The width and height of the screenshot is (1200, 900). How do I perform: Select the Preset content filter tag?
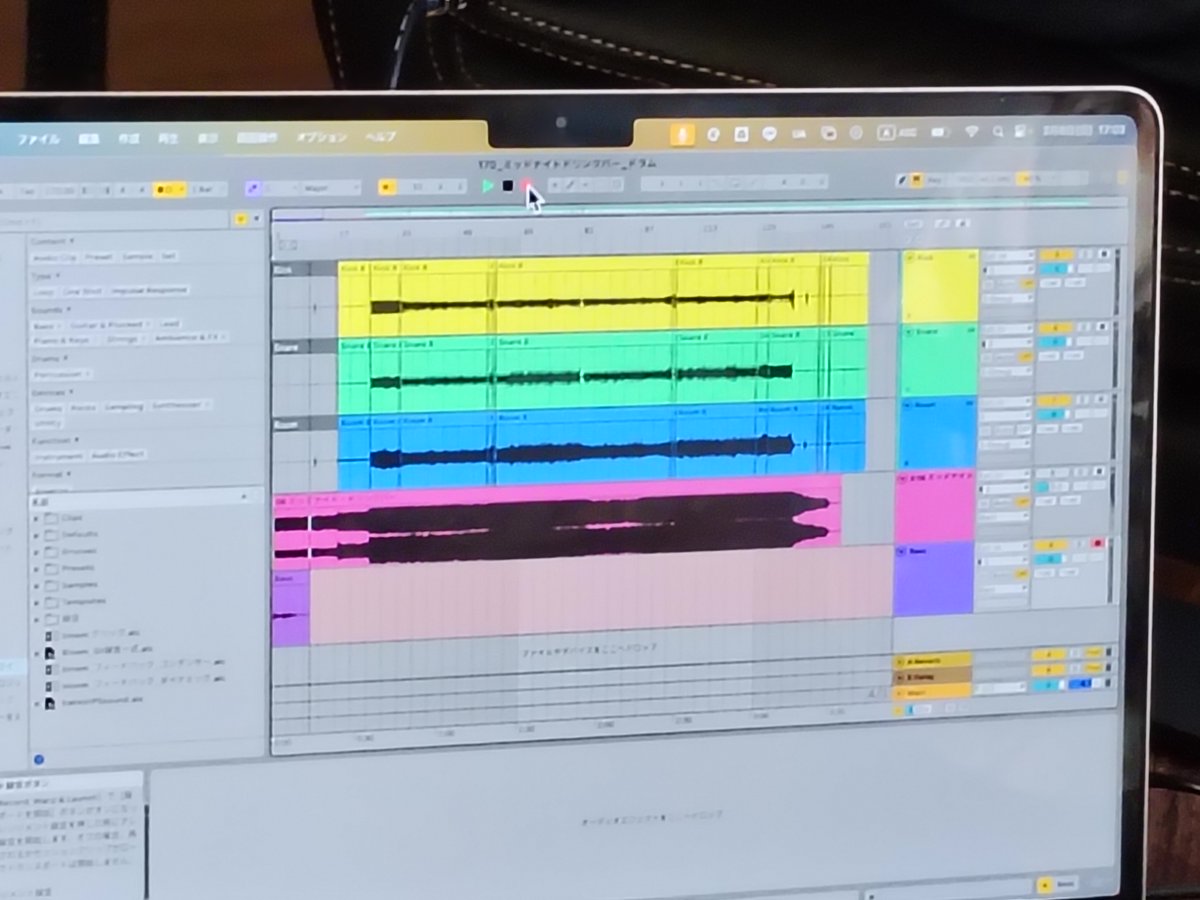tap(99, 256)
